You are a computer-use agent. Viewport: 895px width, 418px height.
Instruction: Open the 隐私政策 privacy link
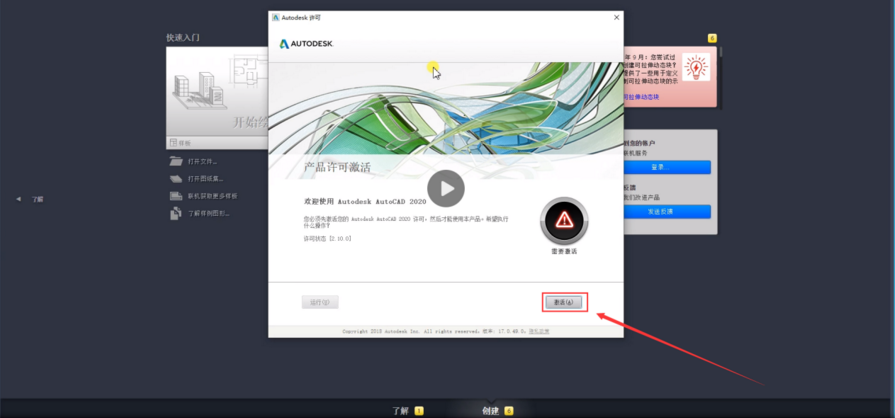(539, 331)
